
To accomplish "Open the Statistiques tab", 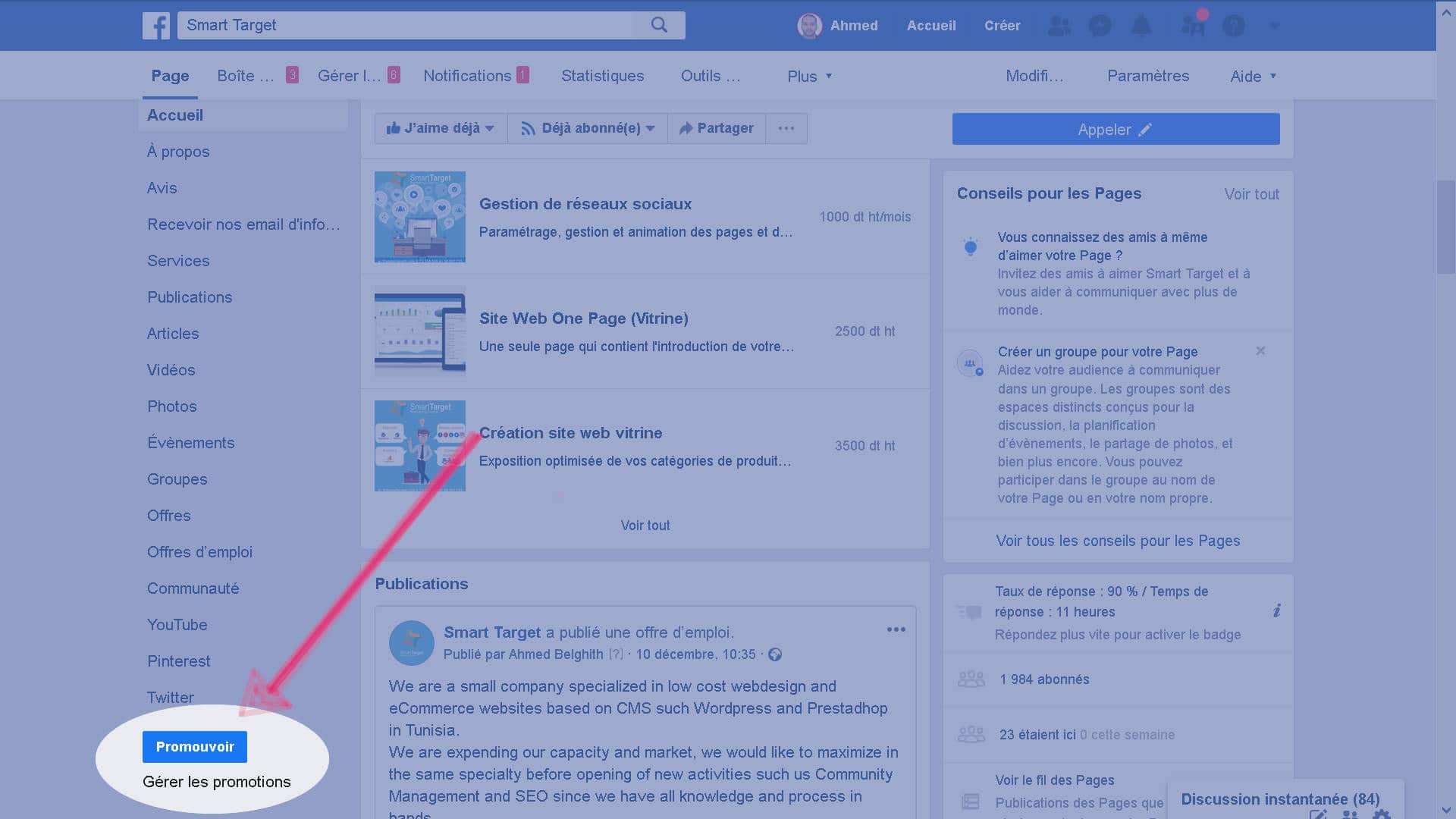I will click(x=602, y=76).
